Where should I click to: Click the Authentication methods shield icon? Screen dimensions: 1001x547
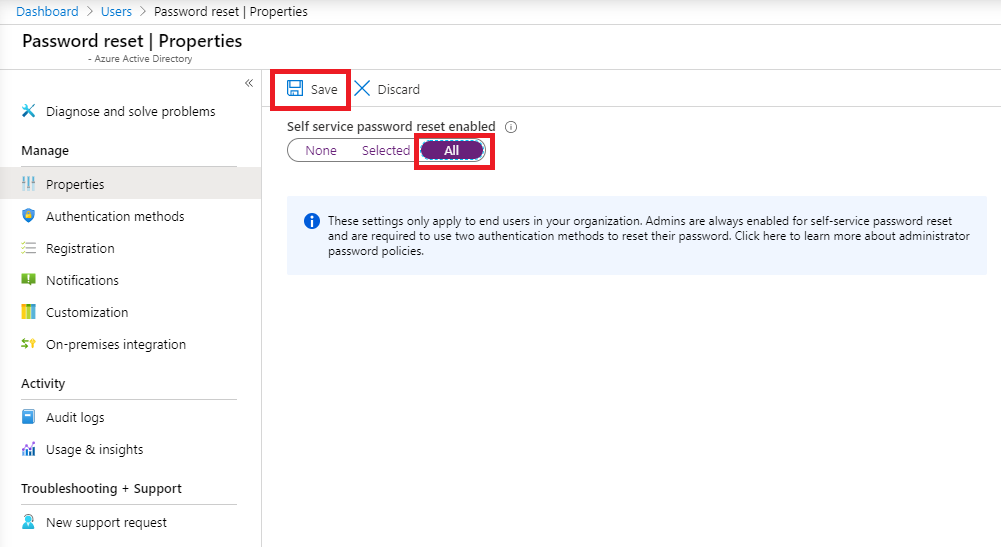29,216
